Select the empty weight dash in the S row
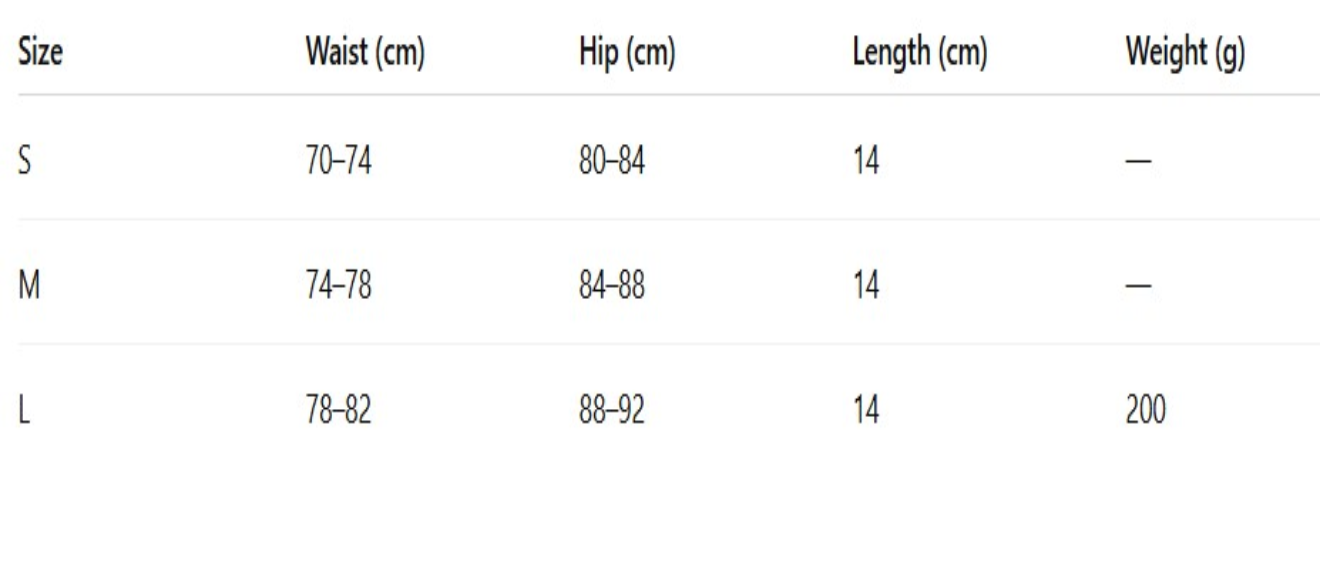Screen dimensions: 1320x561 coord(1138,162)
